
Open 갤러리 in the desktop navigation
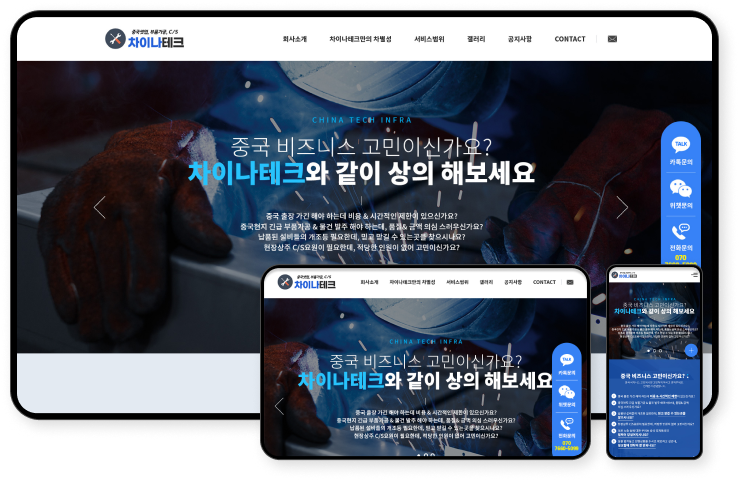tap(476, 39)
